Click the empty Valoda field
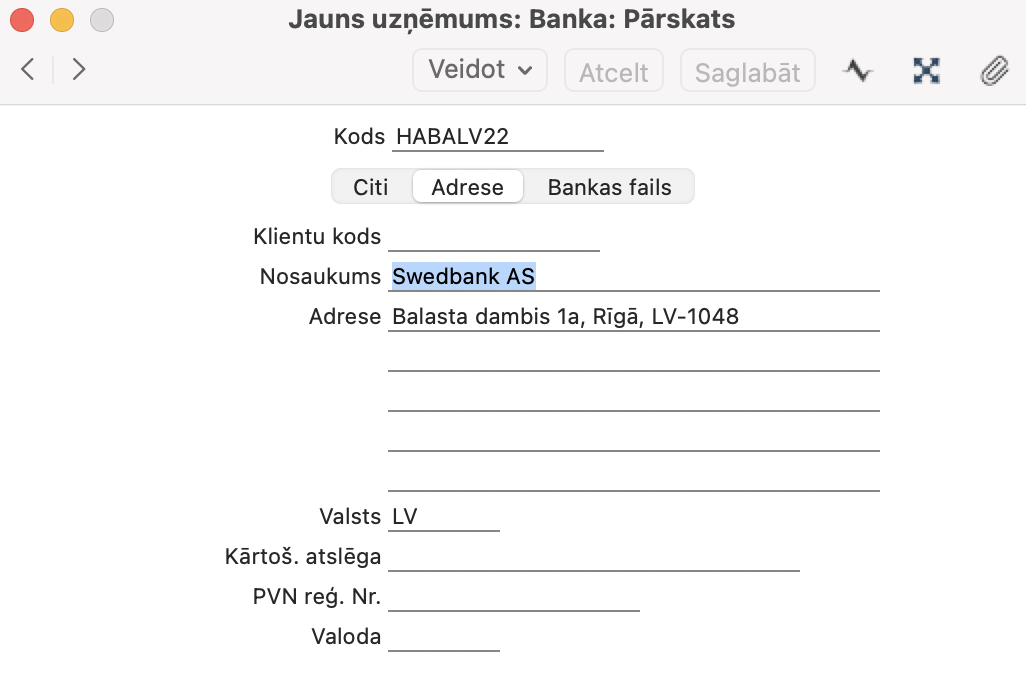Screen dimensions: 1026x680 tap(443, 637)
